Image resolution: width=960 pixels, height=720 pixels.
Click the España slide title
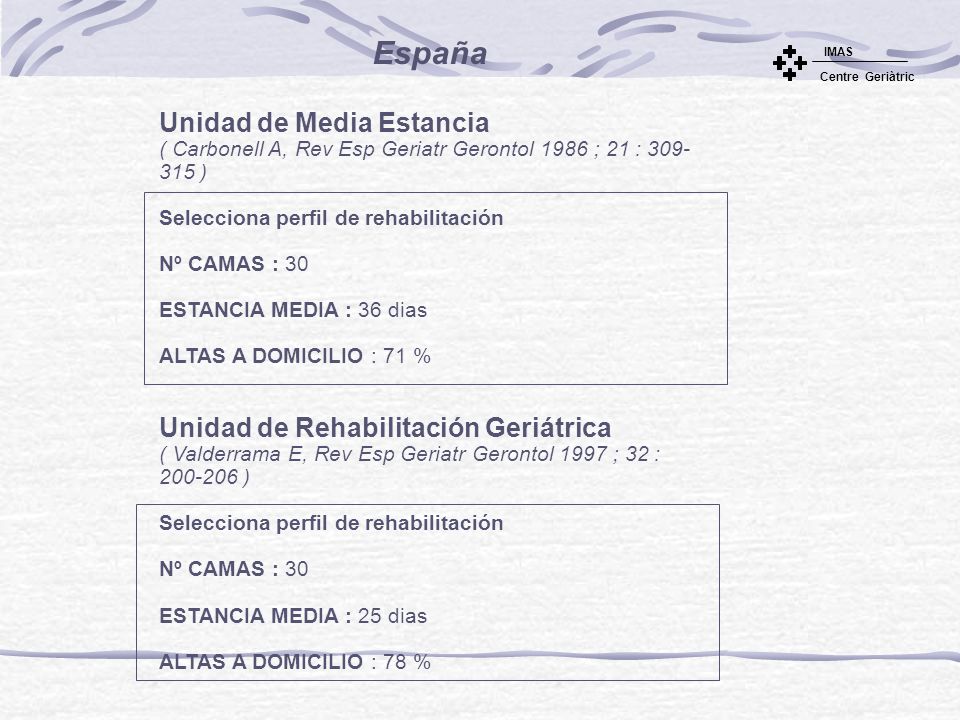pos(430,53)
